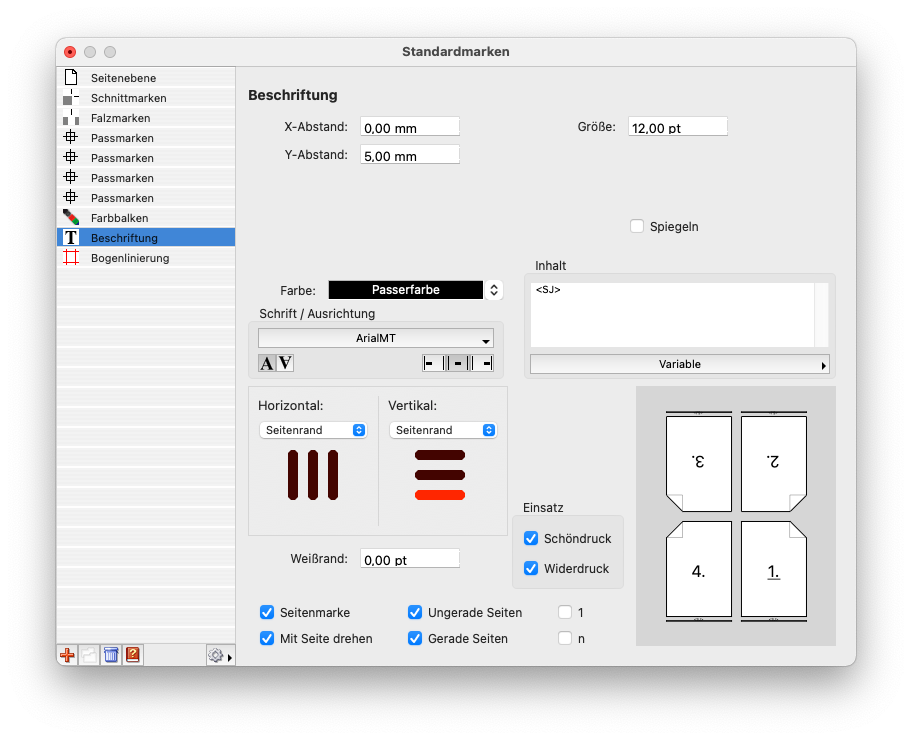Click the rotated page 2. preview thumbnail
The width and height of the screenshot is (912, 740).
pyautogui.click(x=774, y=463)
